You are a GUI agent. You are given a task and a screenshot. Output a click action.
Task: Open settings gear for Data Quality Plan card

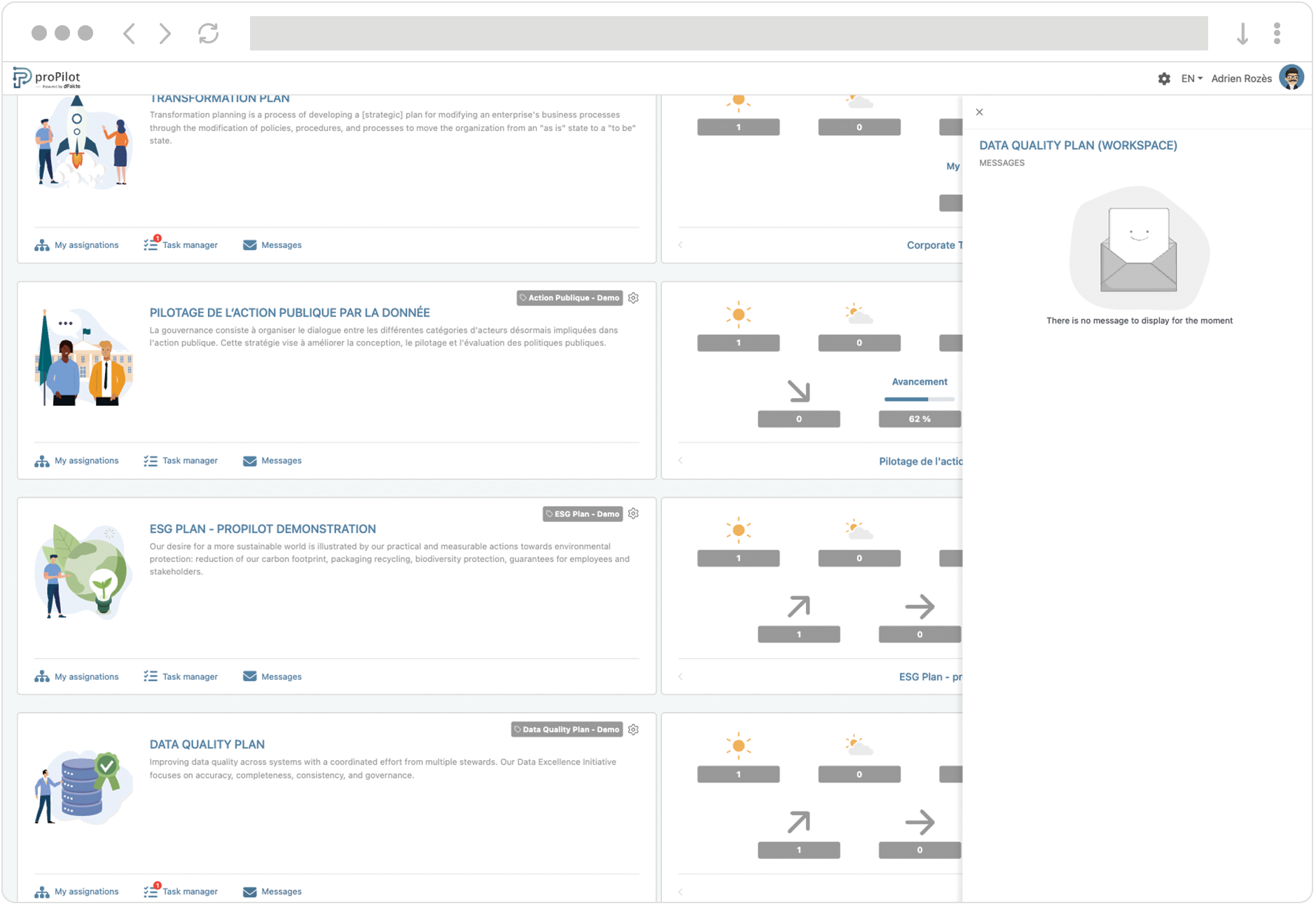tap(633, 729)
